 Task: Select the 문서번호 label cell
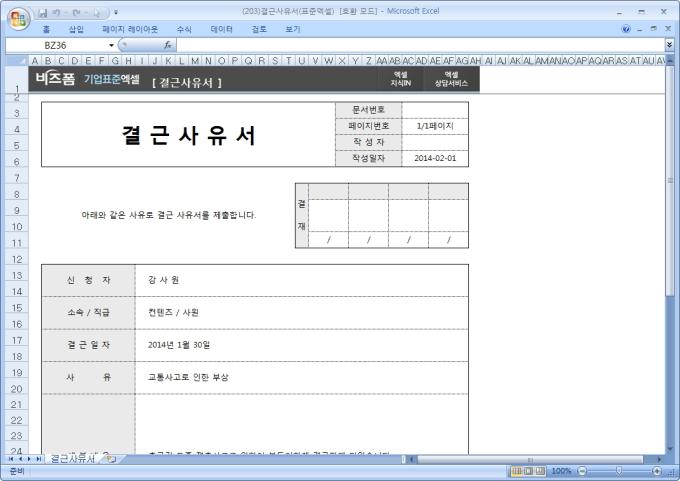tap(368, 110)
